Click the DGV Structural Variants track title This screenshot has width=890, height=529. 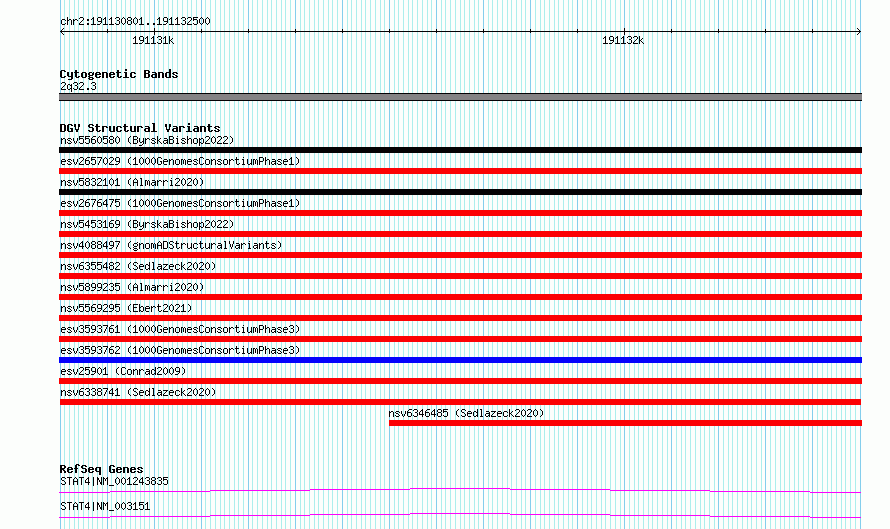[x=140, y=128]
